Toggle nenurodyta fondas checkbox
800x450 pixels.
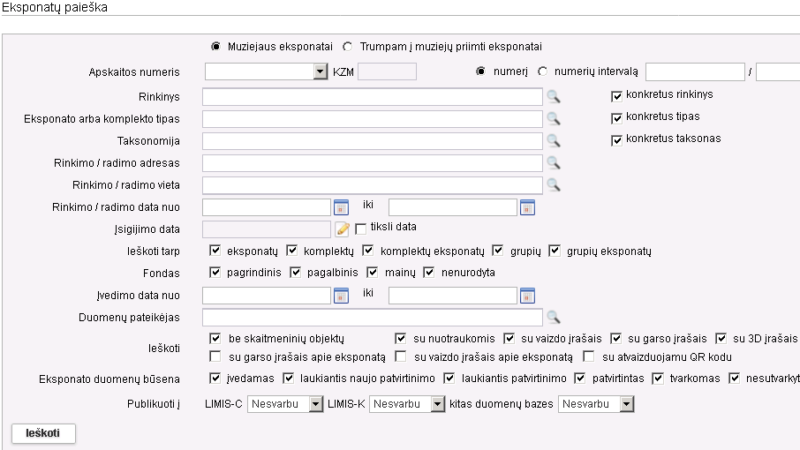point(430,272)
